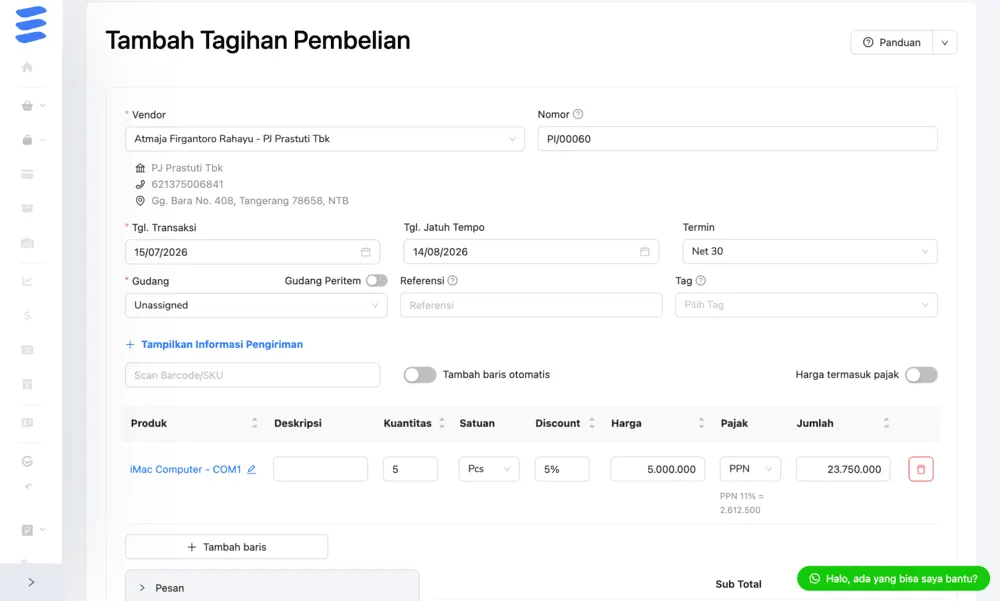Click the Scan Barcode/SKU field
The image size is (1000, 601).
253,375
